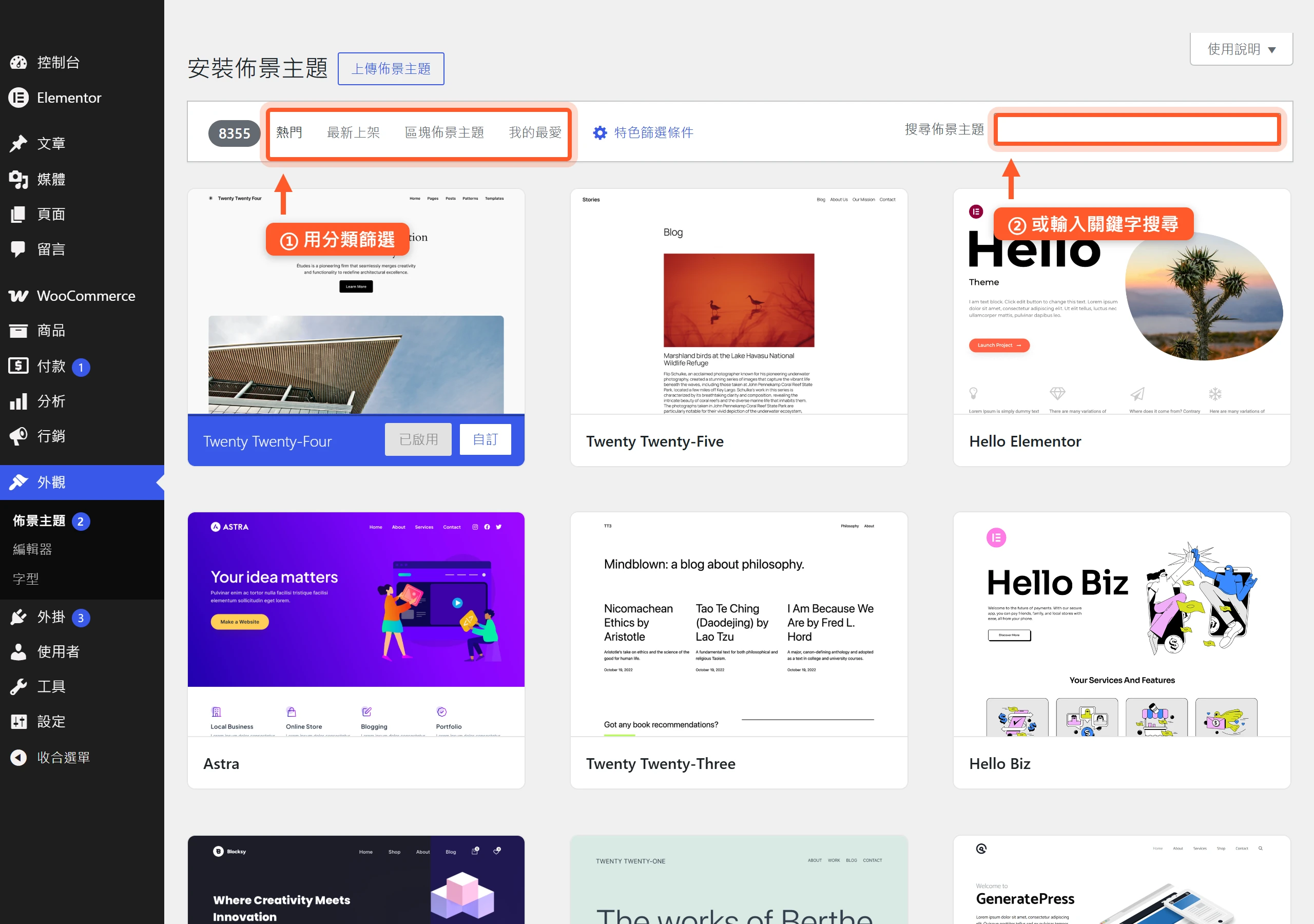
Task: Open the 控制台 dashboard icon
Action: (18, 63)
